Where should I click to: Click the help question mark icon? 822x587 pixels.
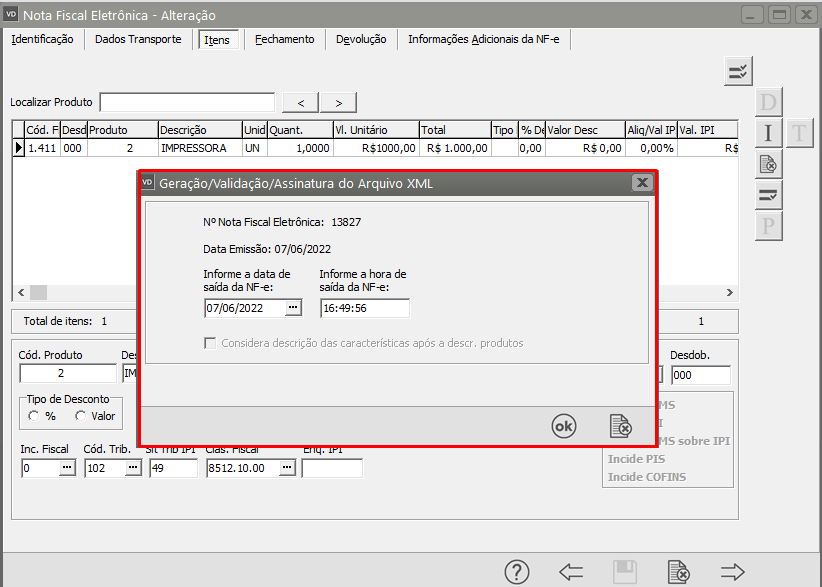pyautogui.click(x=516, y=572)
